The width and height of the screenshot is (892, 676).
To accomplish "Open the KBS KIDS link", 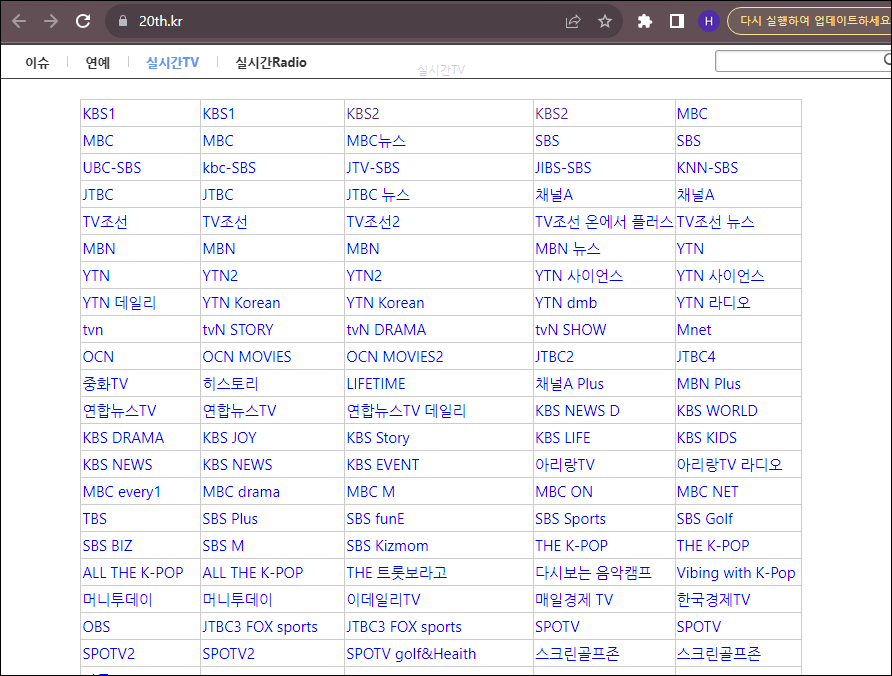I will (707, 438).
